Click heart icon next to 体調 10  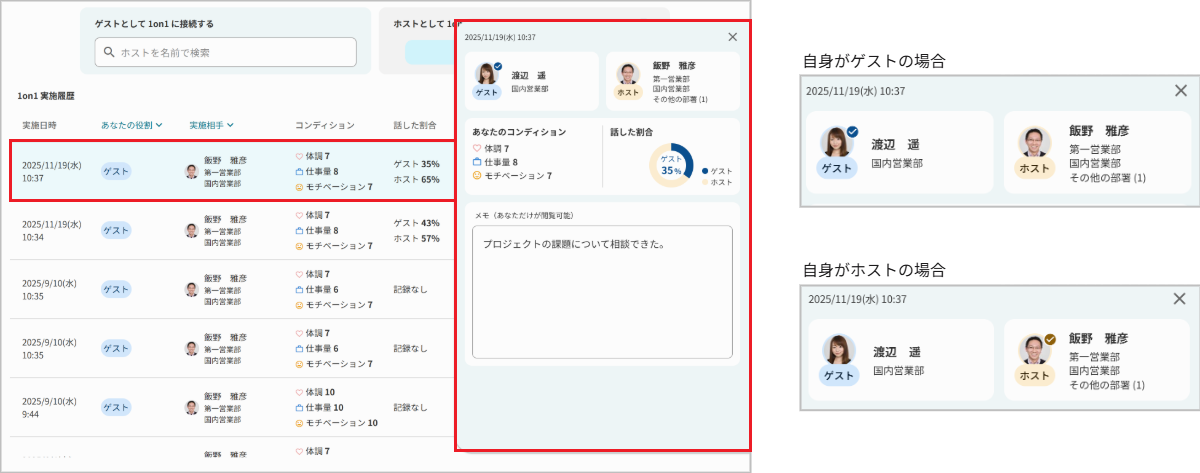click(x=299, y=392)
